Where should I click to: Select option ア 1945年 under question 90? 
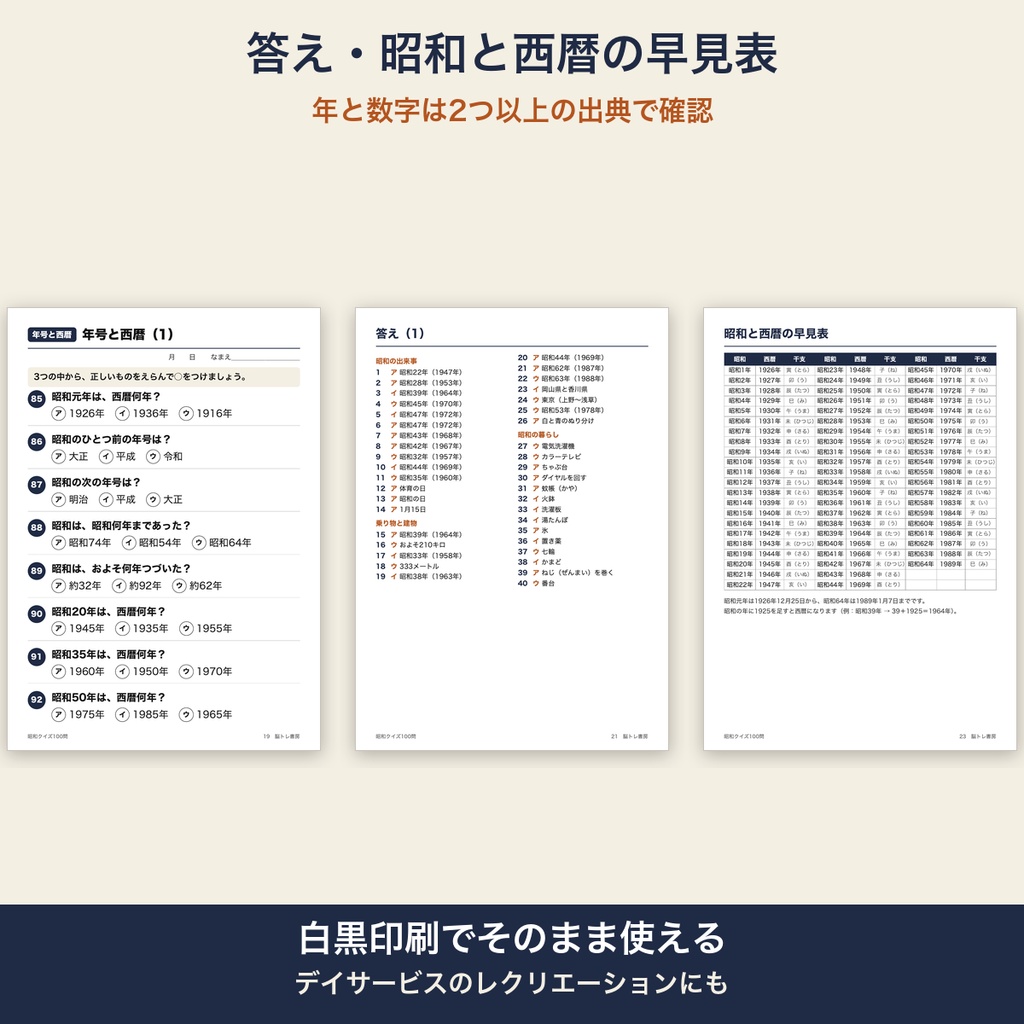tap(78, 628)
